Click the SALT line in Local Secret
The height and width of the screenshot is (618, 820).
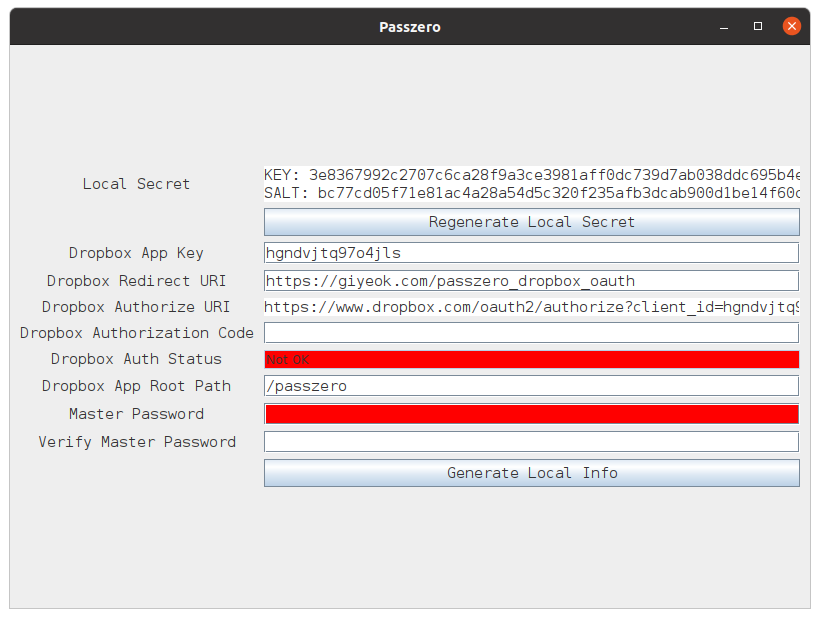click(x=531, y=193)
